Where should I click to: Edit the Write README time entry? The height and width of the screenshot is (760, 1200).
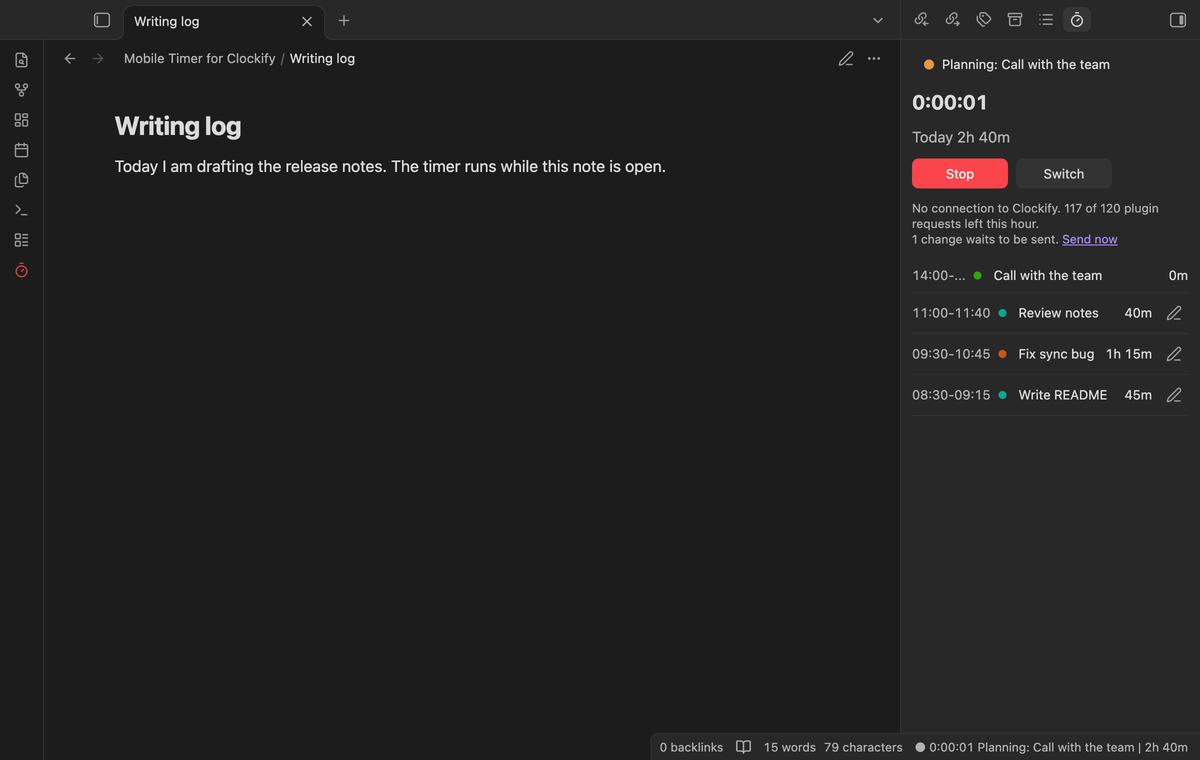[x=1174, y=395]
